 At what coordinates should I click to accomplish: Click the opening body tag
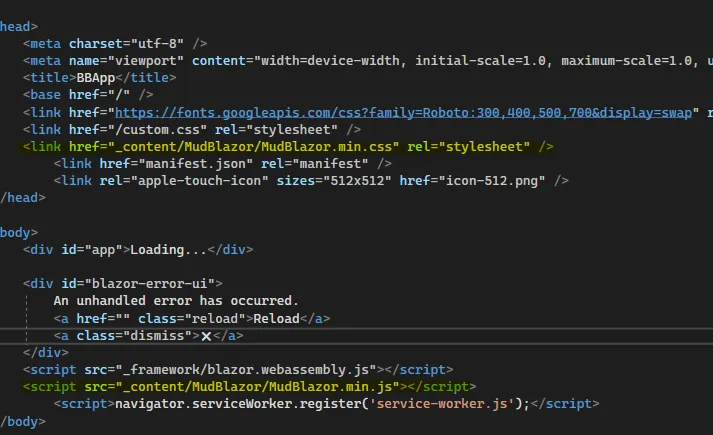[x=19, y=233]
